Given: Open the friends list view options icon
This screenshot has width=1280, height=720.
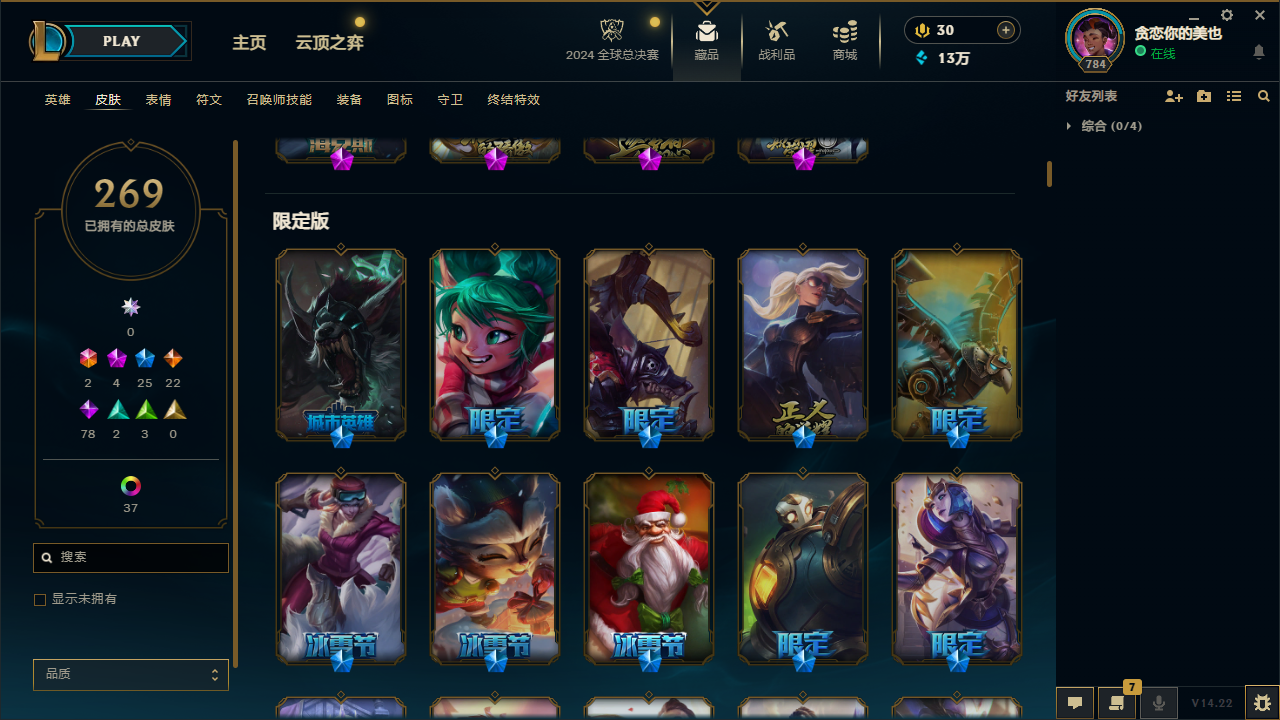Looking at the screenshot, I should [1234, 96].
